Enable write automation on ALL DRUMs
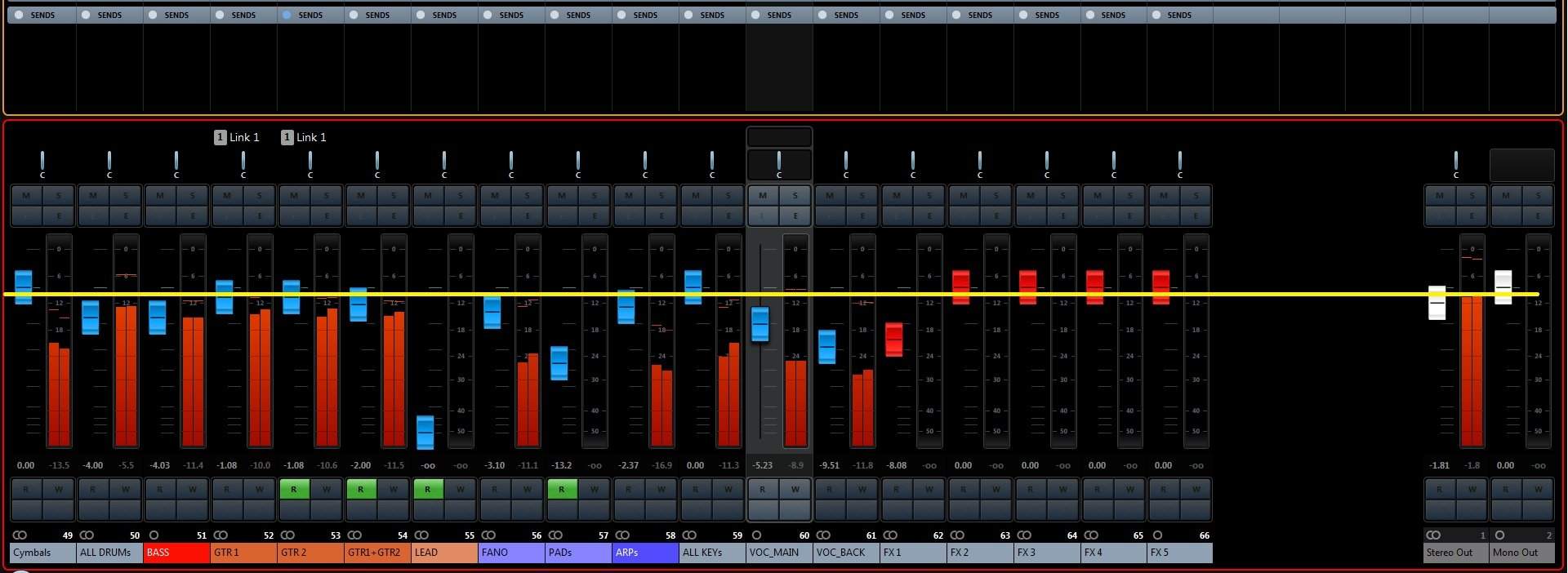The image size is (1568, 573). [x=126, y=490]
